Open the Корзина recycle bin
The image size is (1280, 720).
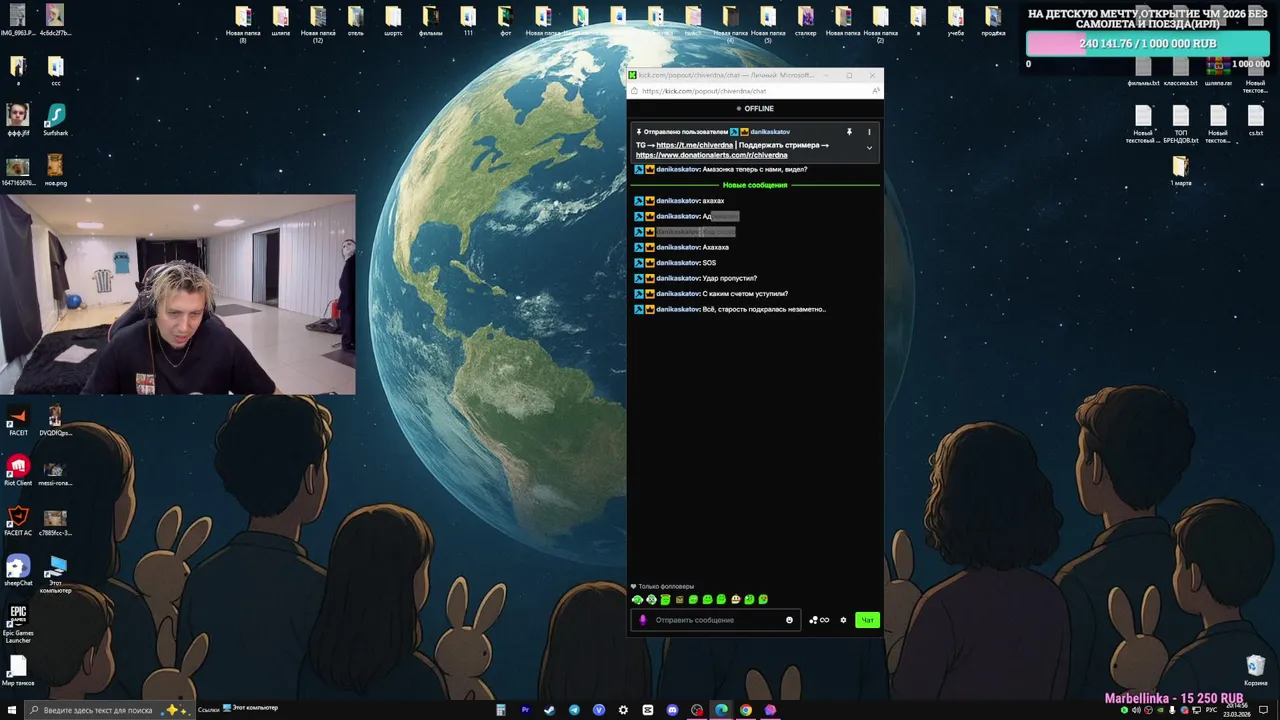pos(1255,671)
